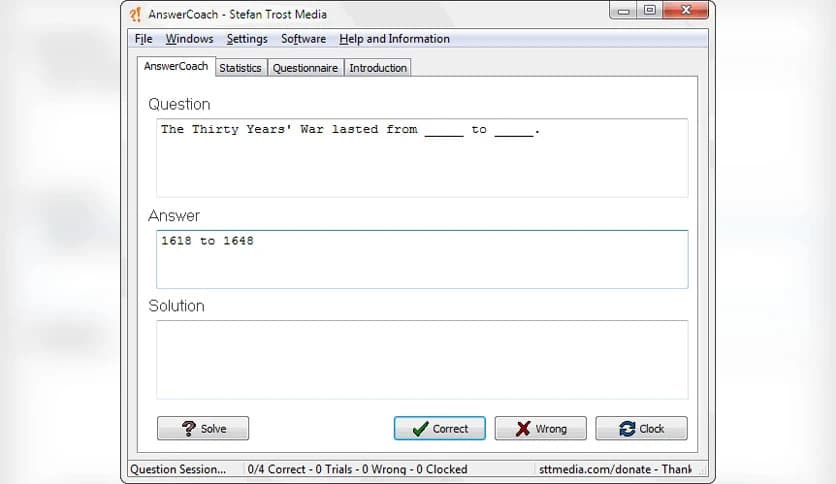The image size is (836, 484).
Task: Click the Solve button
Action: (203, 428)
